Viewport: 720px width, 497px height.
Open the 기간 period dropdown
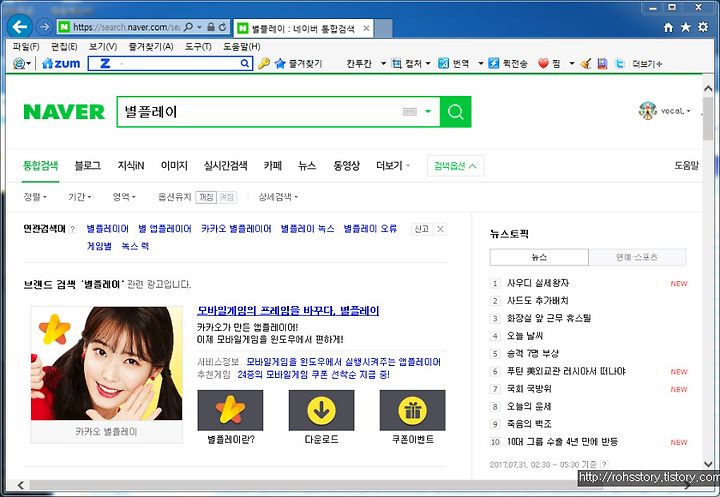pyautogui.click(x=79, y=197)
